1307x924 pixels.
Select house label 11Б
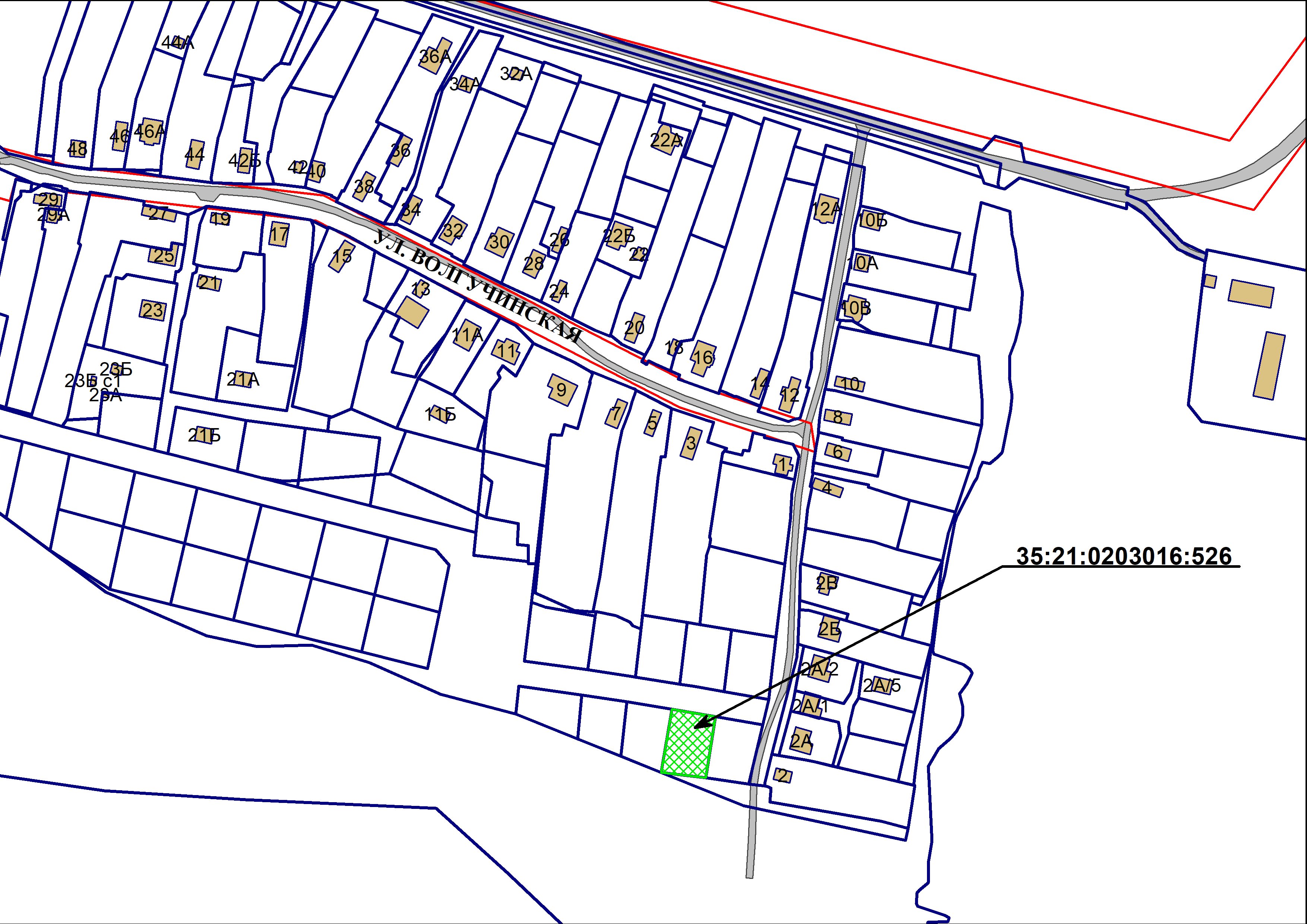441,414
